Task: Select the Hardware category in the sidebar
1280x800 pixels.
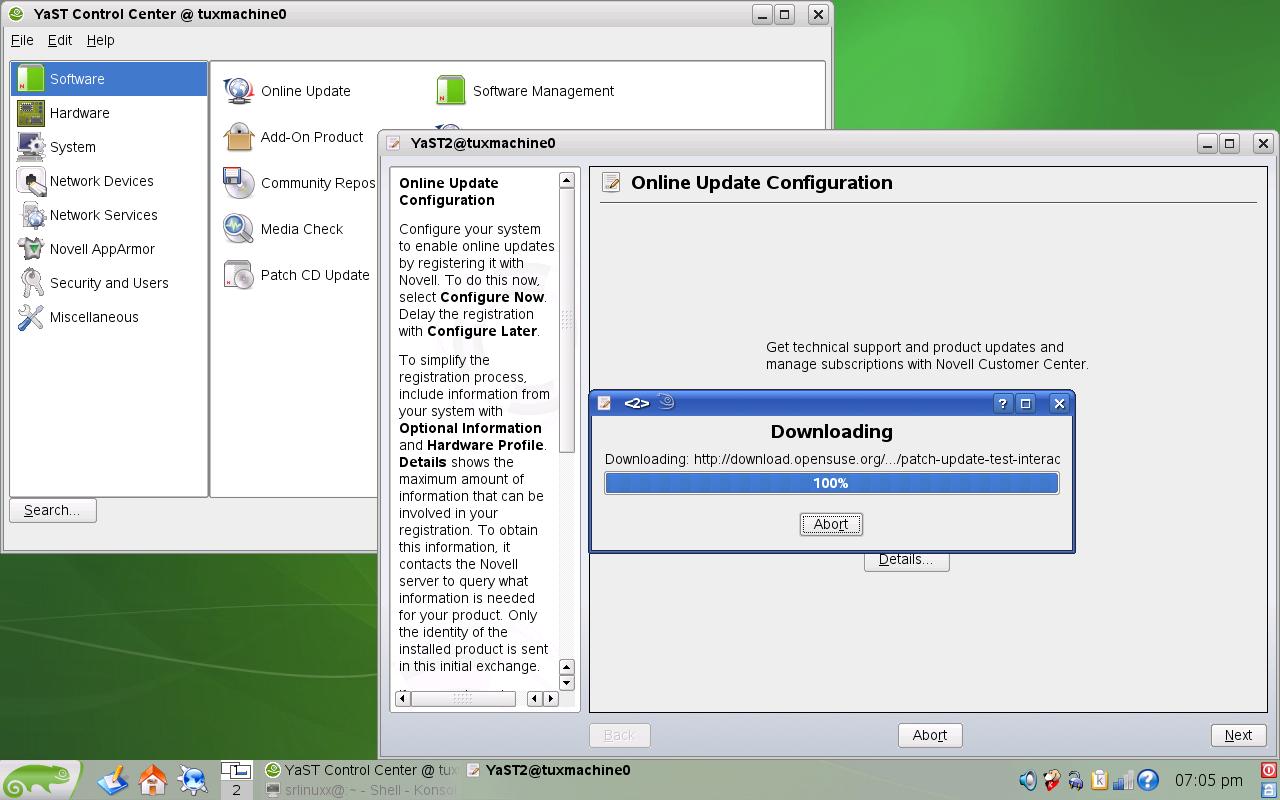Action: click(x=109, y=113)
